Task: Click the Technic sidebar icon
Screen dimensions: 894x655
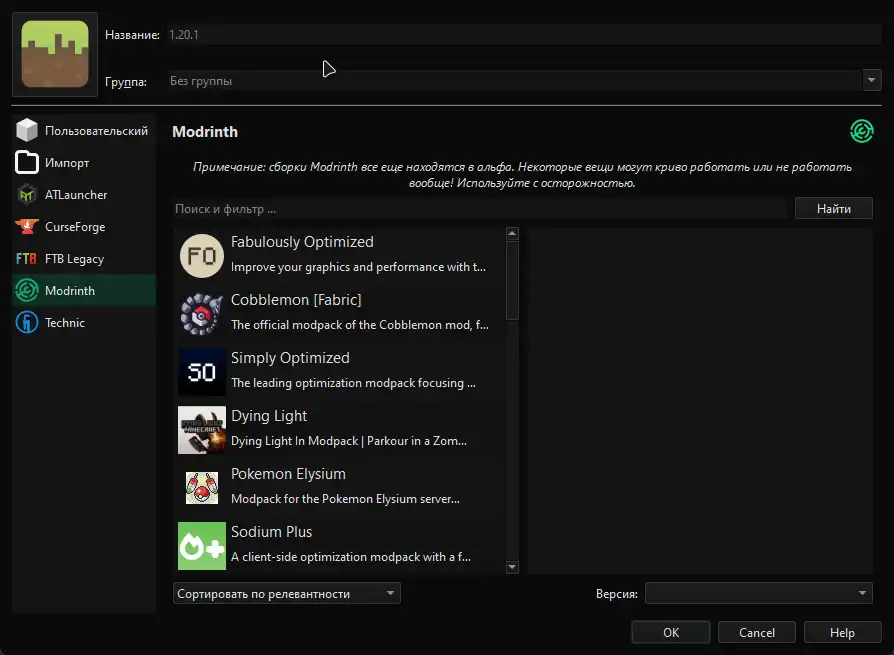Action: pos(27,322)
